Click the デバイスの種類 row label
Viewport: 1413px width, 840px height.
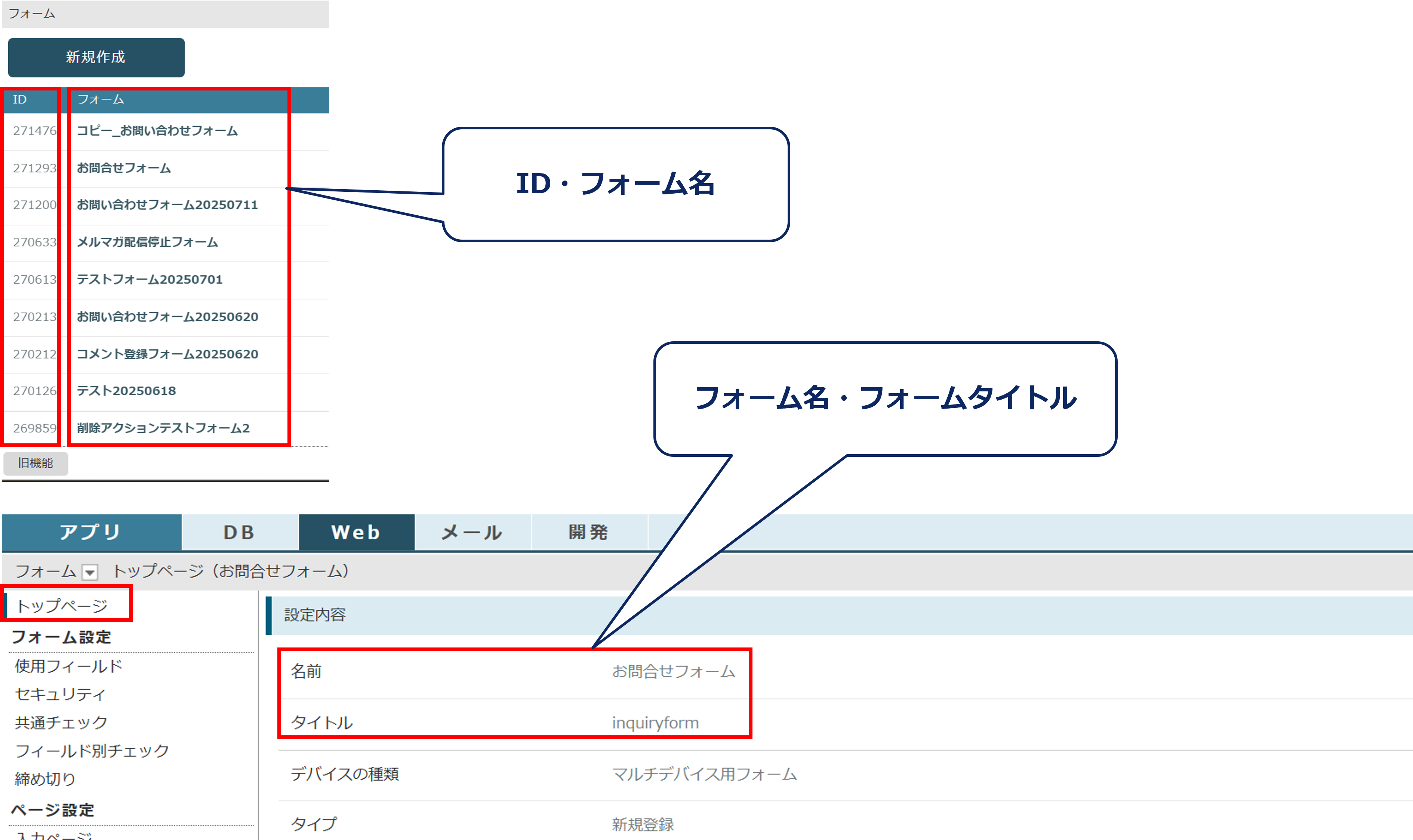[x=345, y=774]
